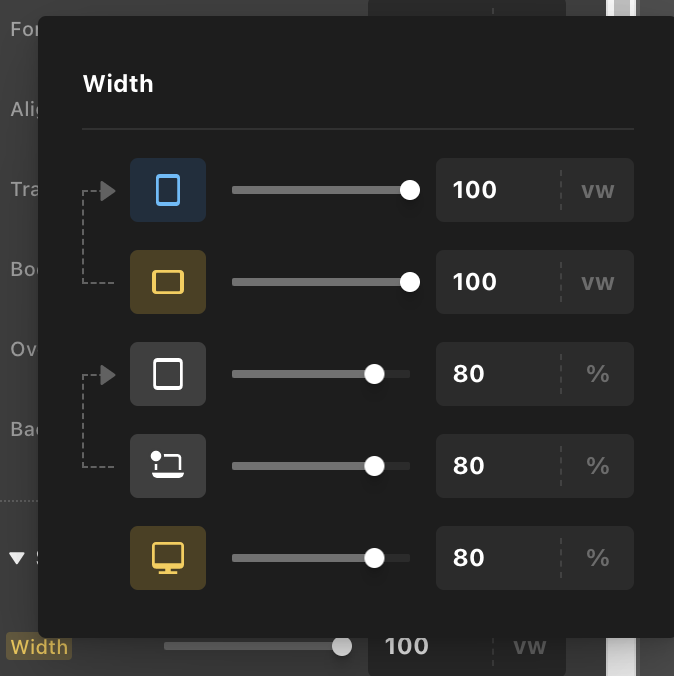Click the phone landscape width value field

495,282
